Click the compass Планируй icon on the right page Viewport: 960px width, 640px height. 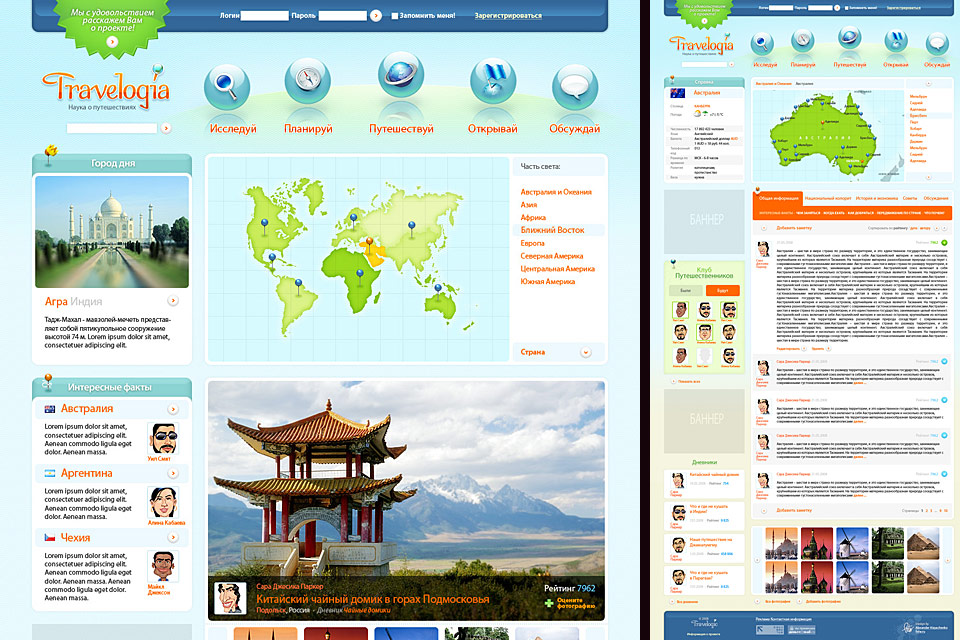[x=802, y=41]
